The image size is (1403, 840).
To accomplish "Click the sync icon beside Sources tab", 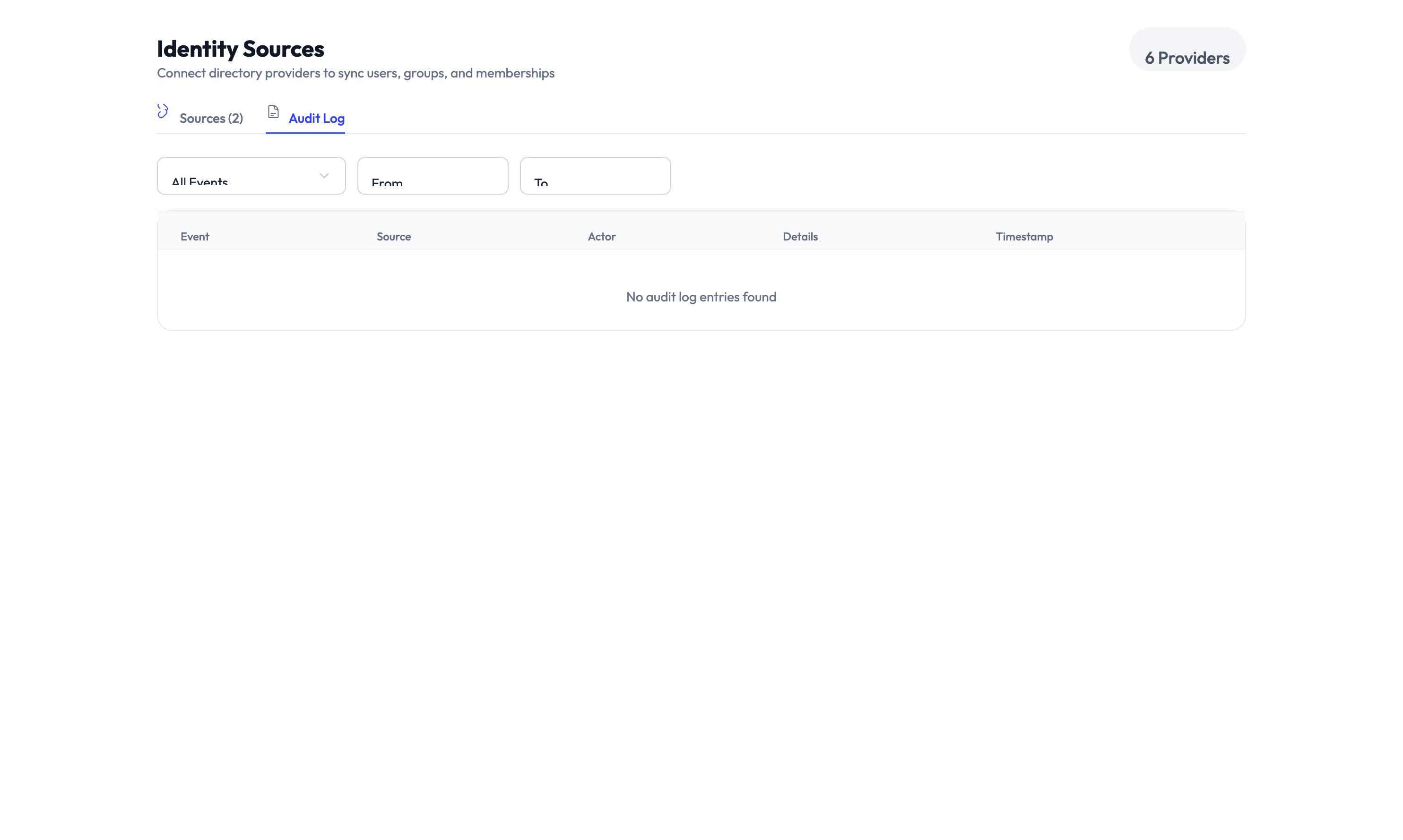I will [163, 111].
